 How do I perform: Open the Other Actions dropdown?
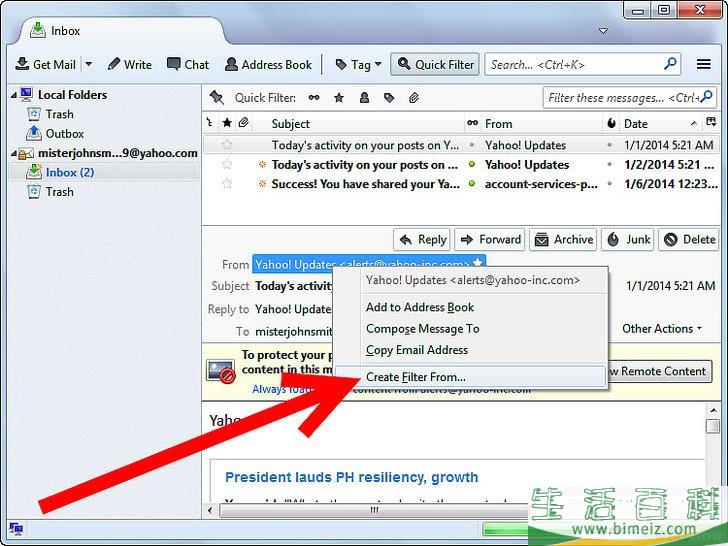[x=662, y=329]
